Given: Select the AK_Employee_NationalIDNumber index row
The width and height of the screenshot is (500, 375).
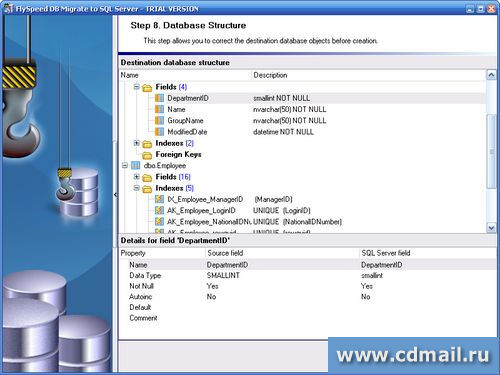Looking at the screenshot, I should click(303, 222).
